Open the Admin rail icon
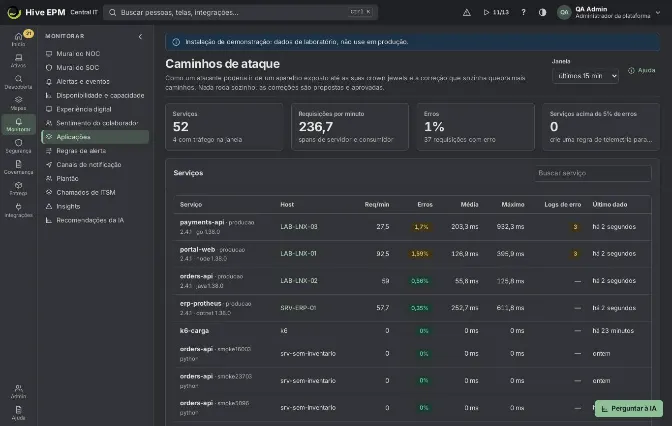The image size is (672, 426). tap(18, 391)
